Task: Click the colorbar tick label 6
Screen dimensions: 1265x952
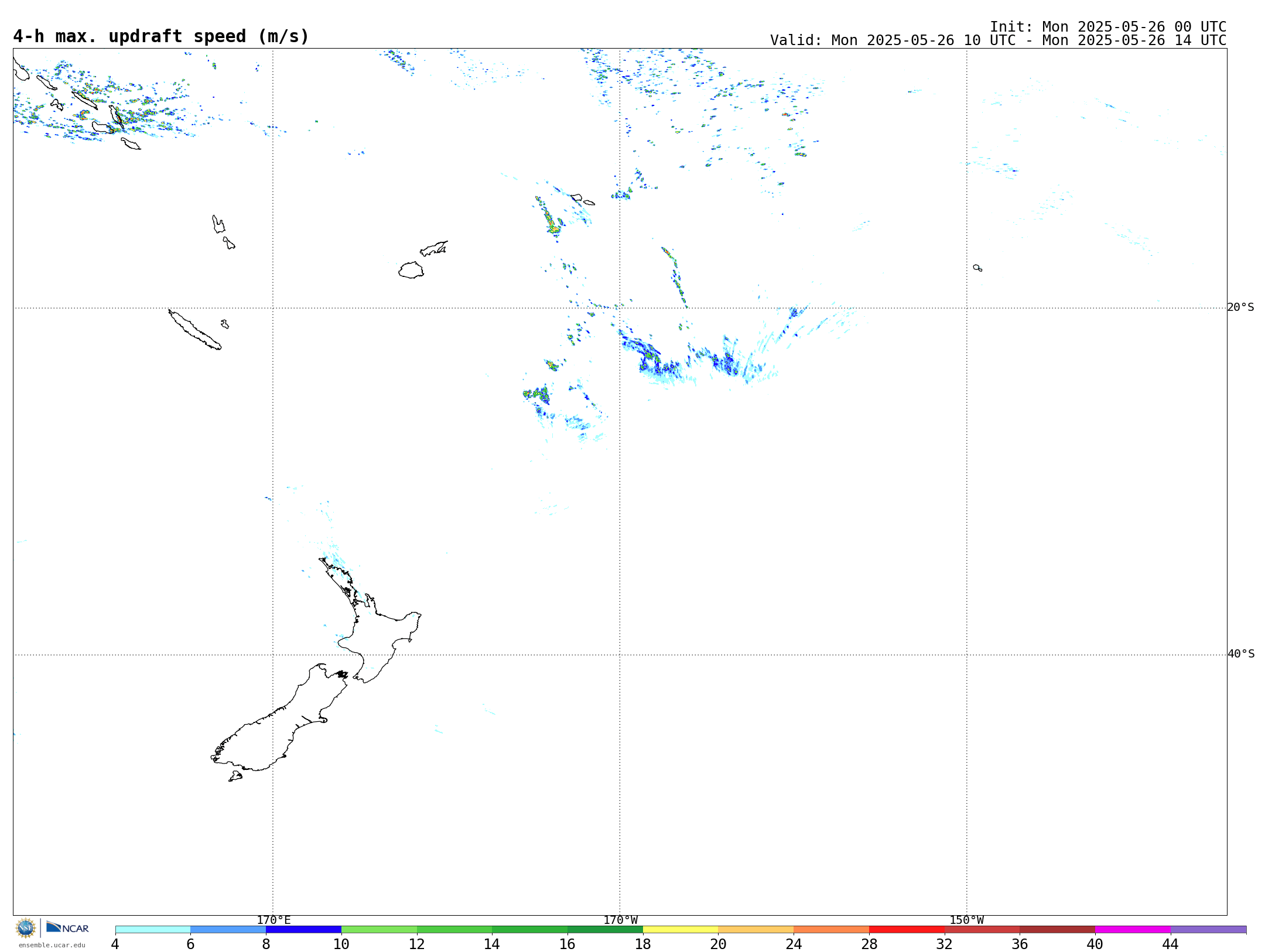Action: (190, 944)
